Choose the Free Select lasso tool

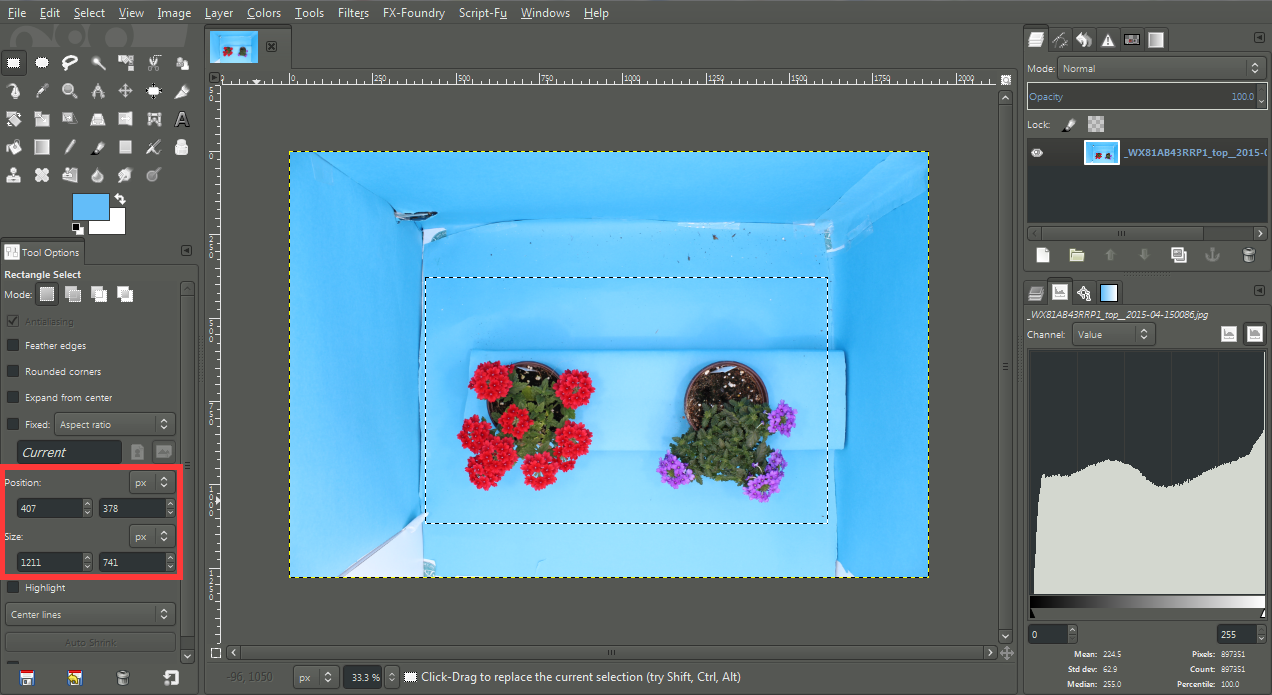[70, 62]
